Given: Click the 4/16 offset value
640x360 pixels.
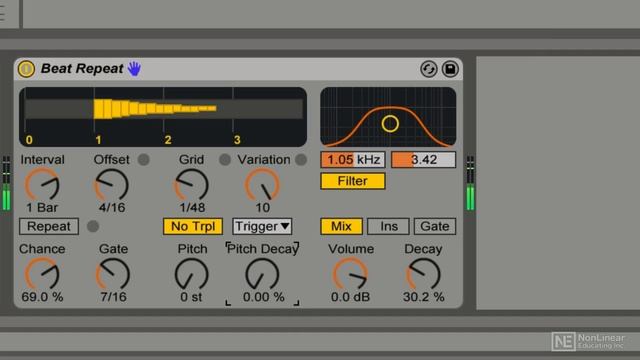Looking at the screenshot, I should (x=112, y=207).
